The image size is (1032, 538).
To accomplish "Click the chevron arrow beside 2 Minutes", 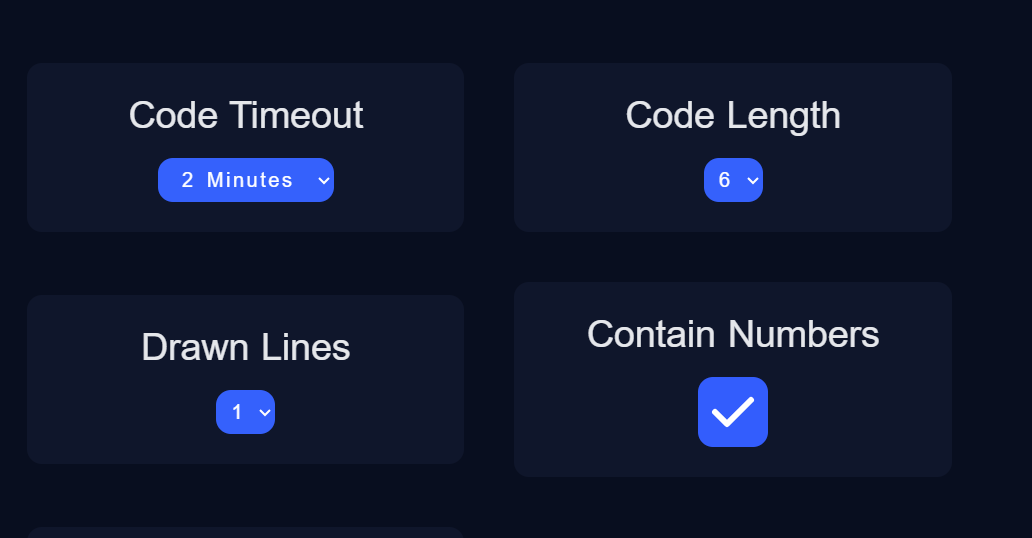I will pyautogui.click(x=322, y=181).
